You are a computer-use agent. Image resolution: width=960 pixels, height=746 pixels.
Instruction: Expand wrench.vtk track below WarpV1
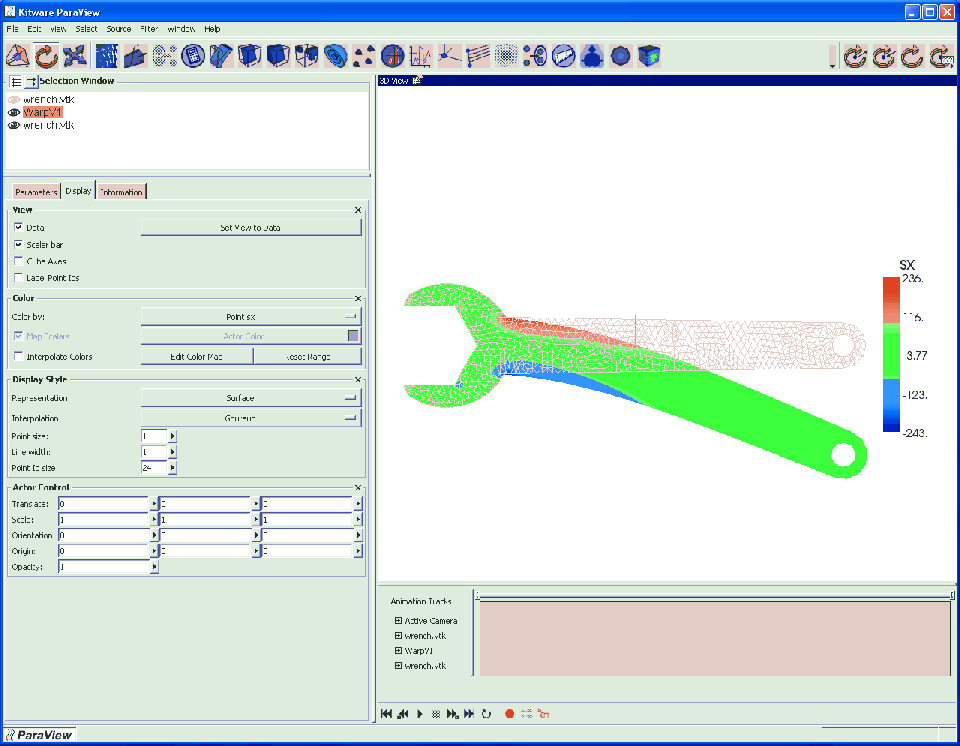pos(398,665)
